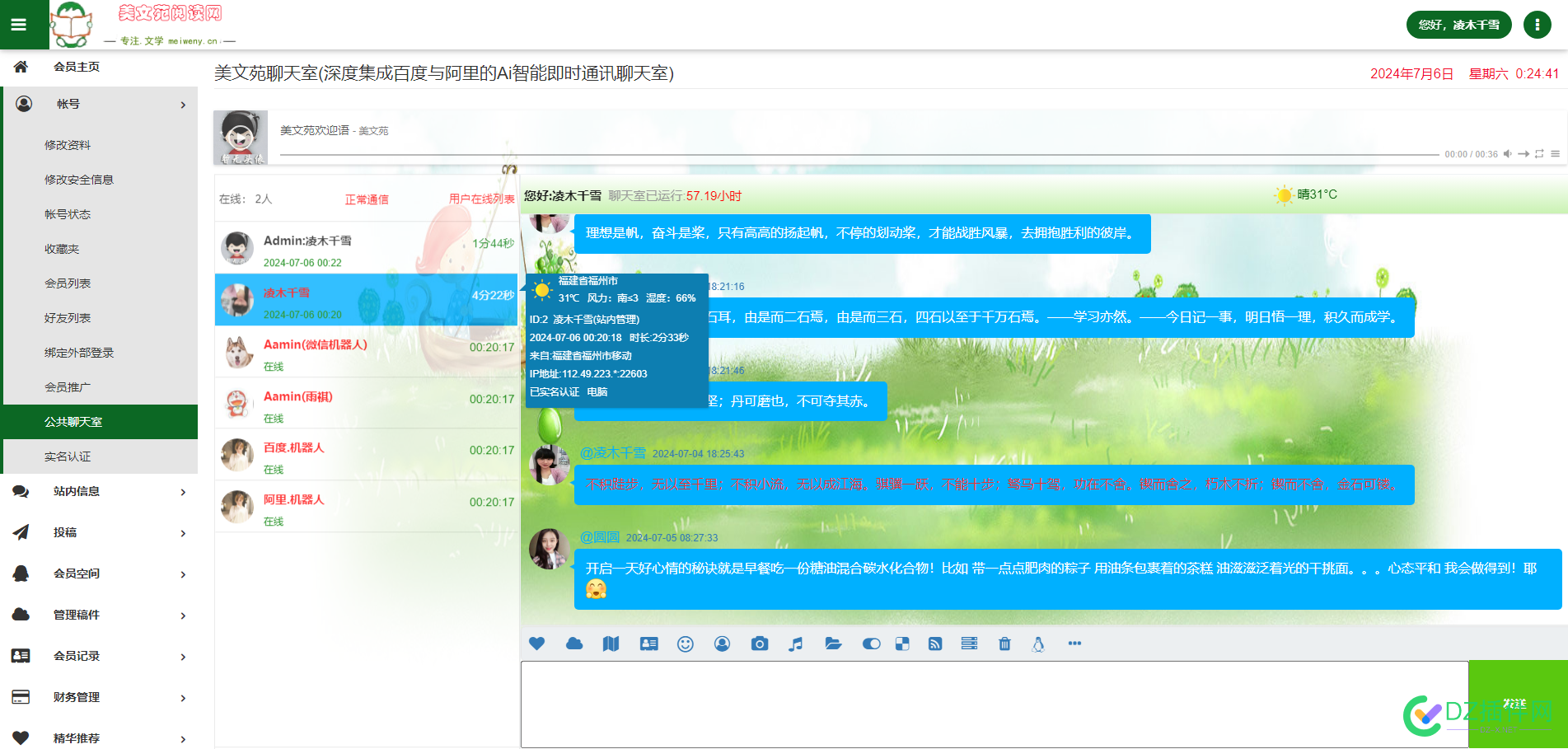Select Aamin(微信机器人) in user list
1568x749 pixels.
[367, 352]
